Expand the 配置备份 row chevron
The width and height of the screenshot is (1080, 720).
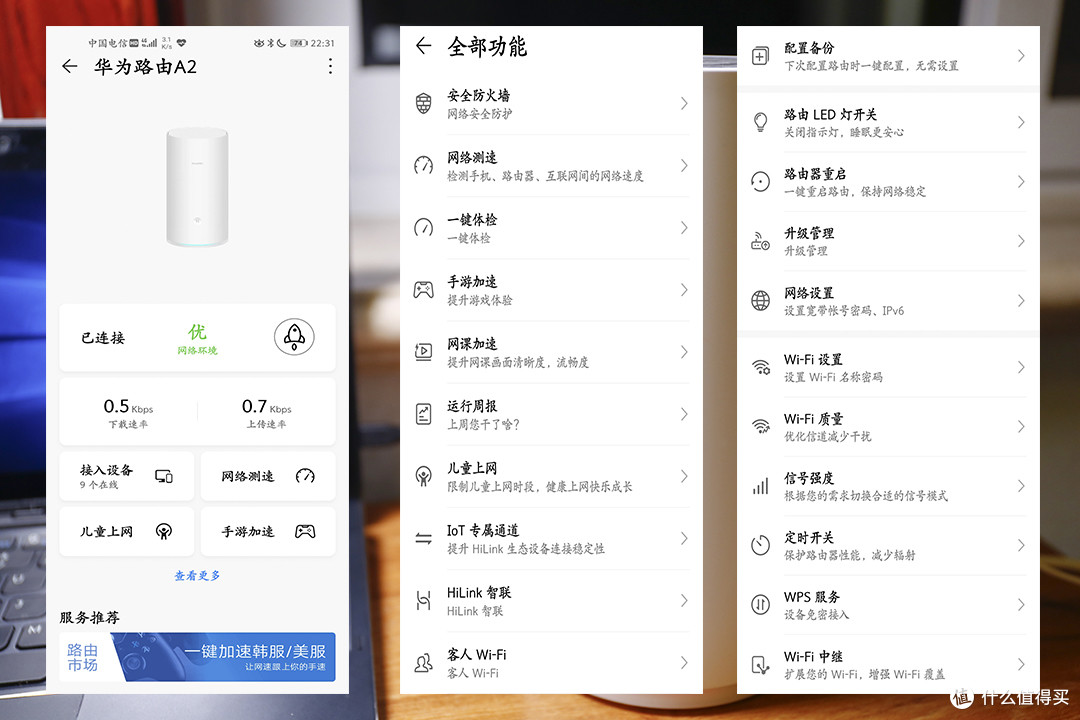(x=1021, y=56)
